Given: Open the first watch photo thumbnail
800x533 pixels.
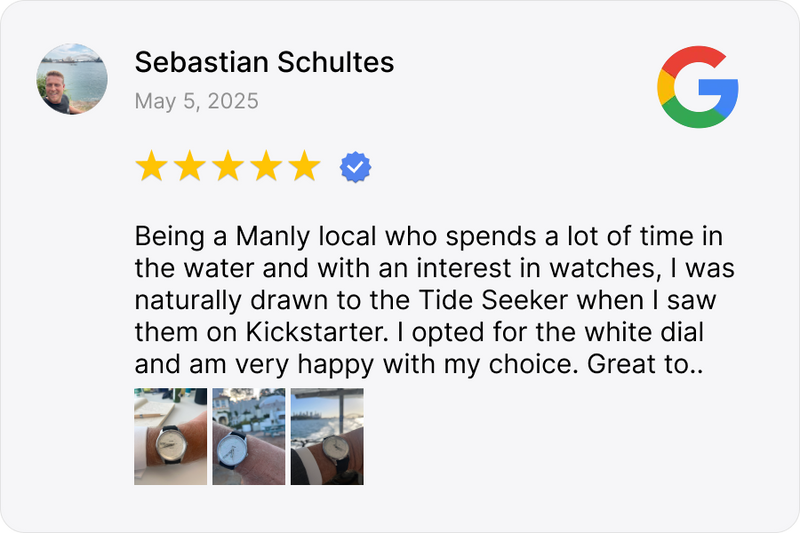Looking at the screenshot, I should click(171, 437).
